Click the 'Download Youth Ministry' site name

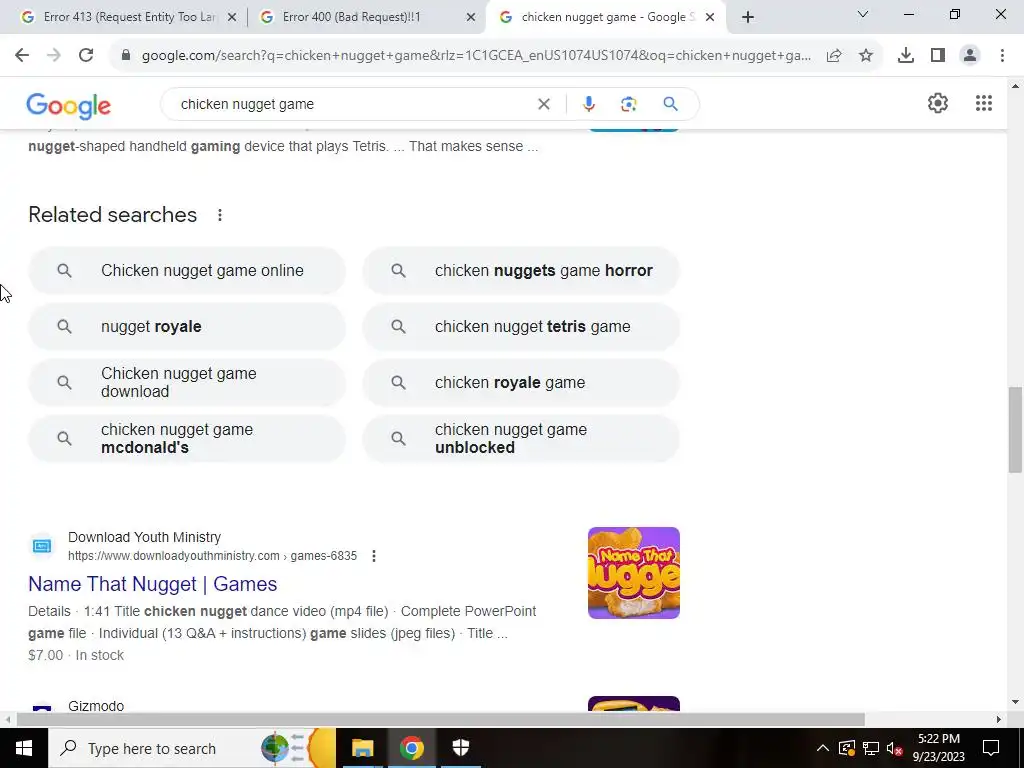(x=144, y=537)
